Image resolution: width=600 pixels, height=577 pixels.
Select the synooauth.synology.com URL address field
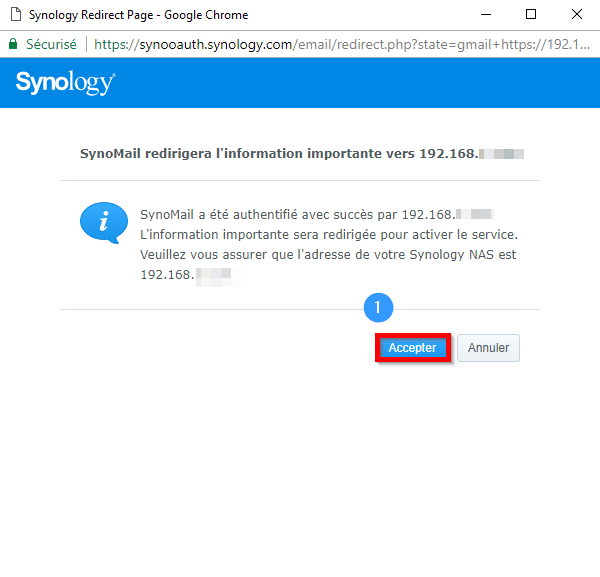[342, 44]
